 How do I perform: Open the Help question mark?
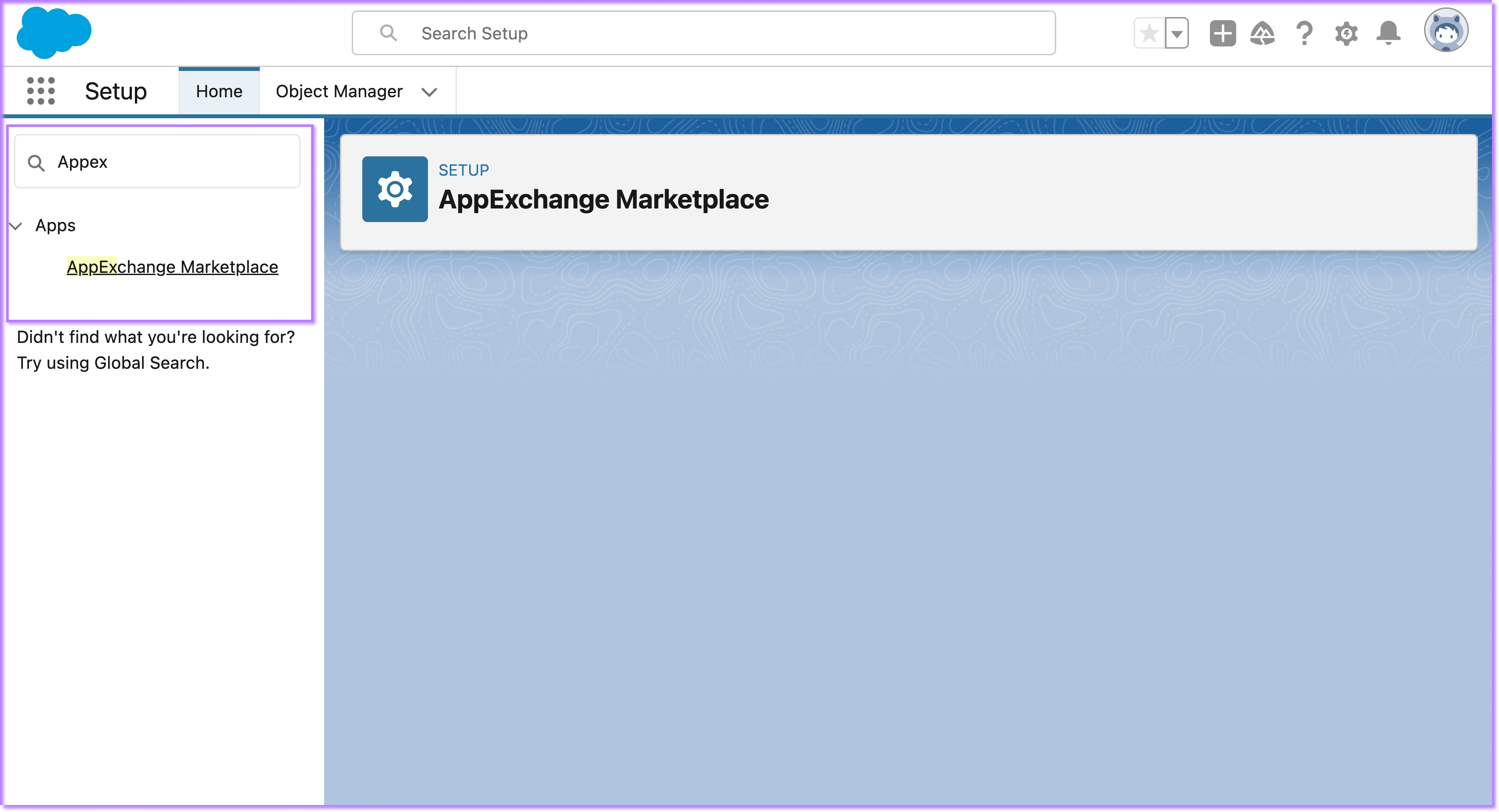point(1305,33)
